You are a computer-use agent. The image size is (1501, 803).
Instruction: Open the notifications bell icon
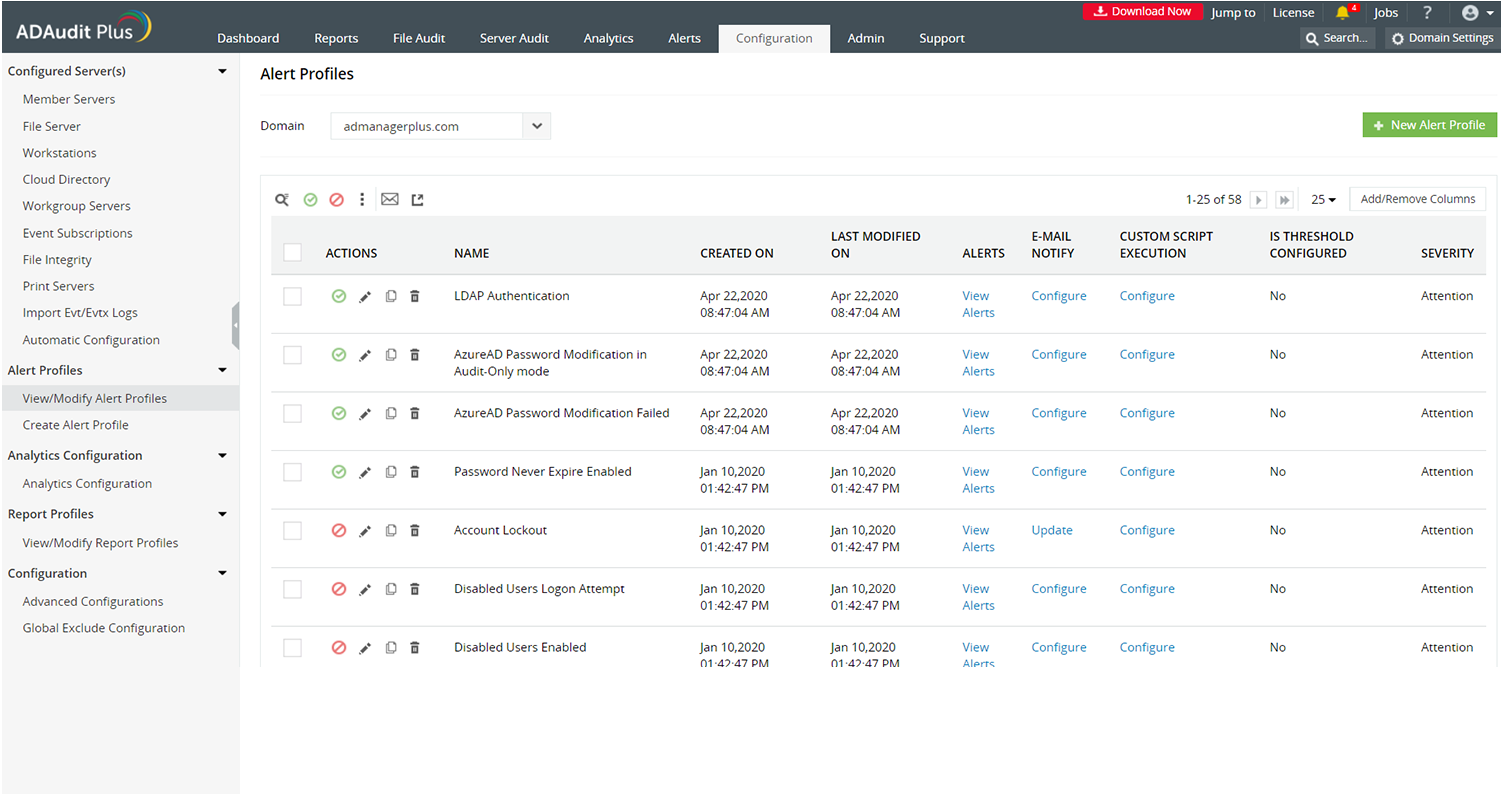point(1342,13)
